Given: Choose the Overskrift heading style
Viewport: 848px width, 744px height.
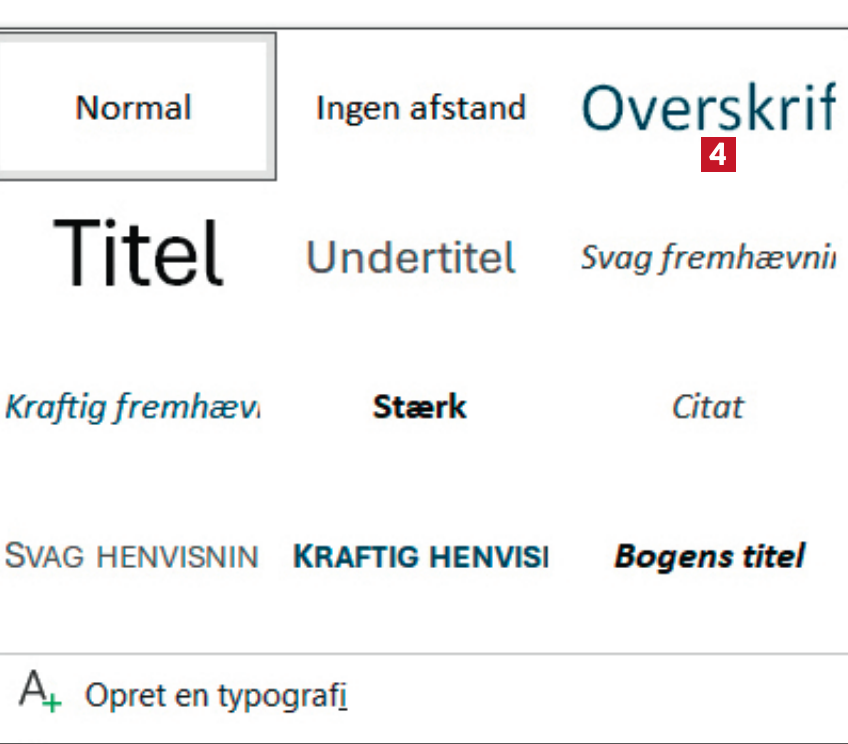Looking at the screenshot, I should coord(708,107).
